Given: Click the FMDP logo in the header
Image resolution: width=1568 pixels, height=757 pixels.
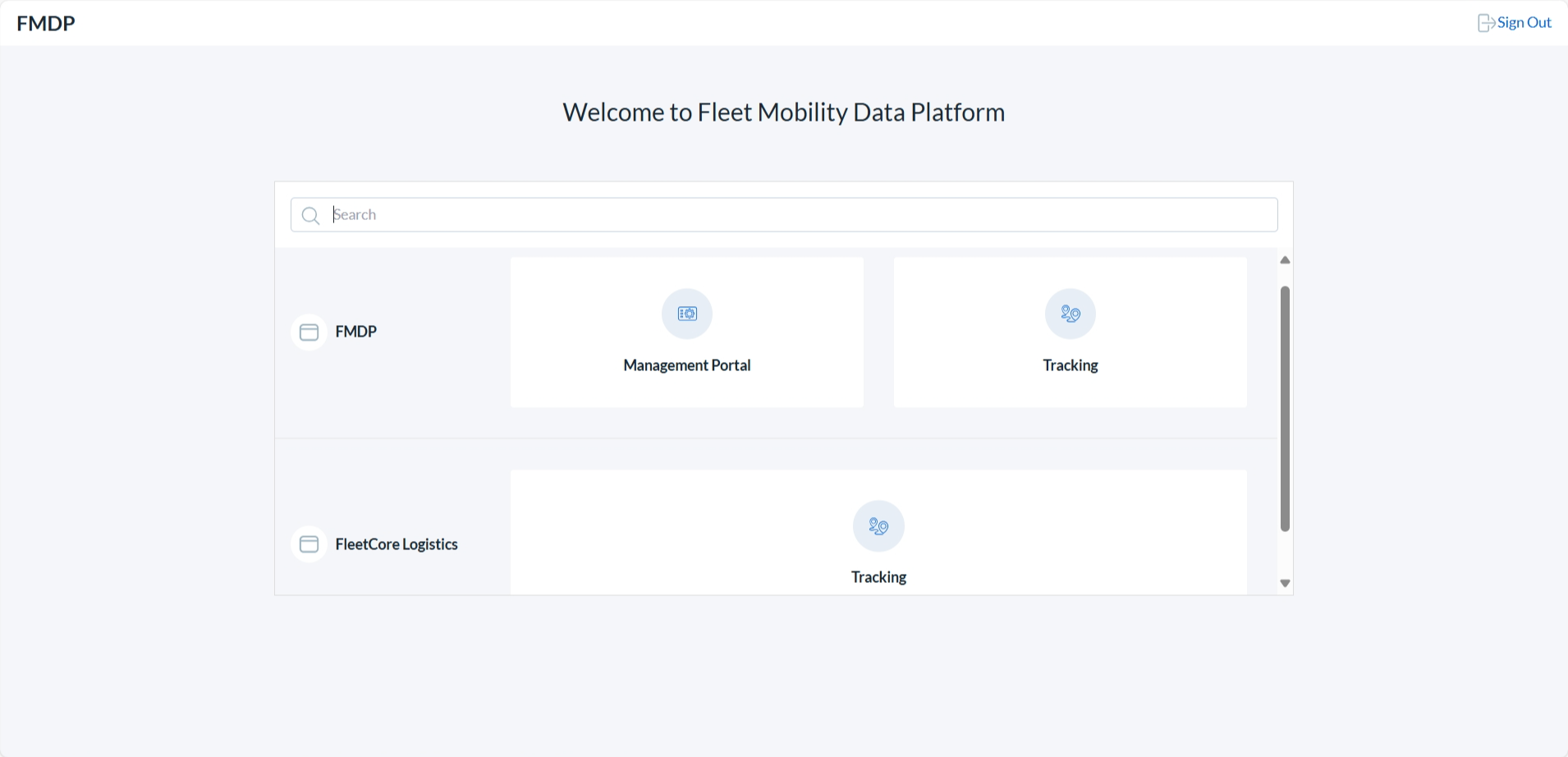Looking at the screenshot, I should click(x=46, y=23).
